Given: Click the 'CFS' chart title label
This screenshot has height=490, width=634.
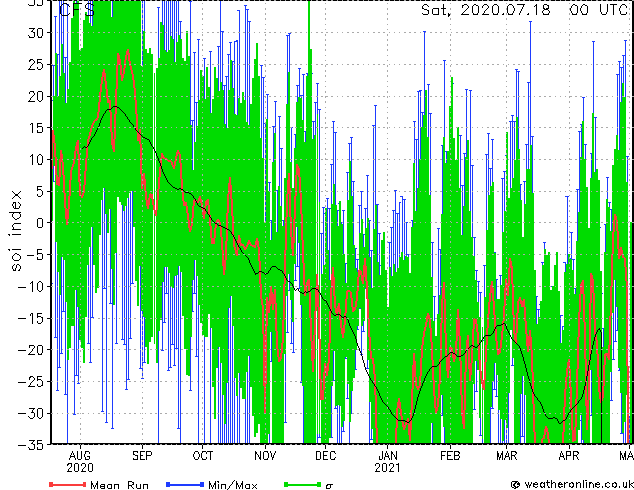Looking at the screenshot, I should (77, 10).
